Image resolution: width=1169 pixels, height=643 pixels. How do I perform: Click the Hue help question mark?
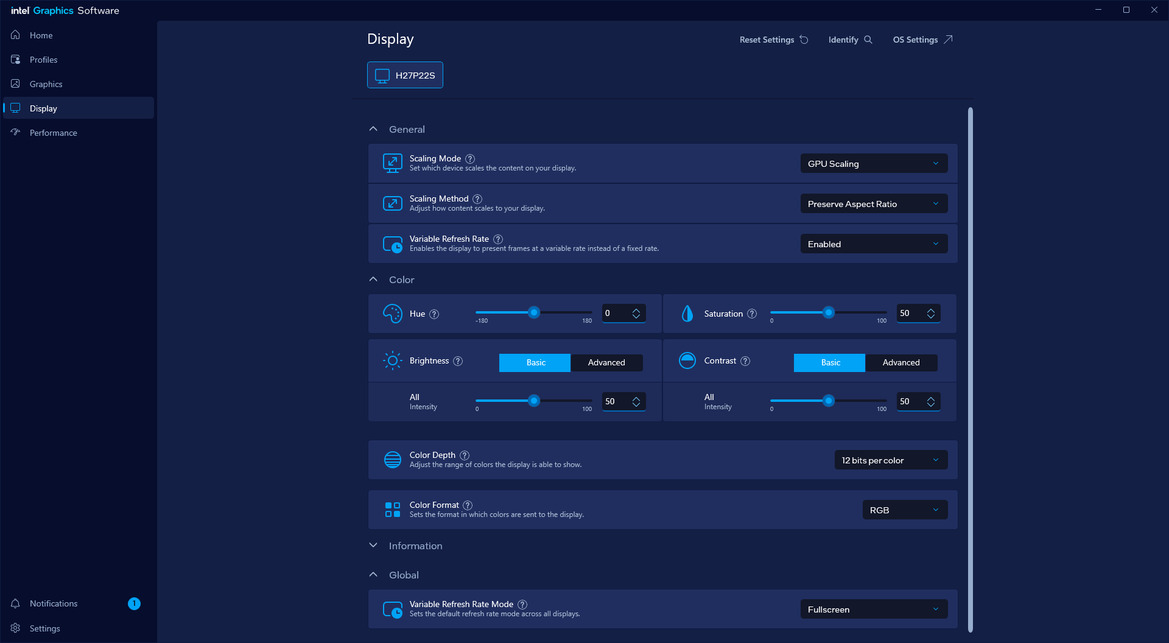(434, 314)
